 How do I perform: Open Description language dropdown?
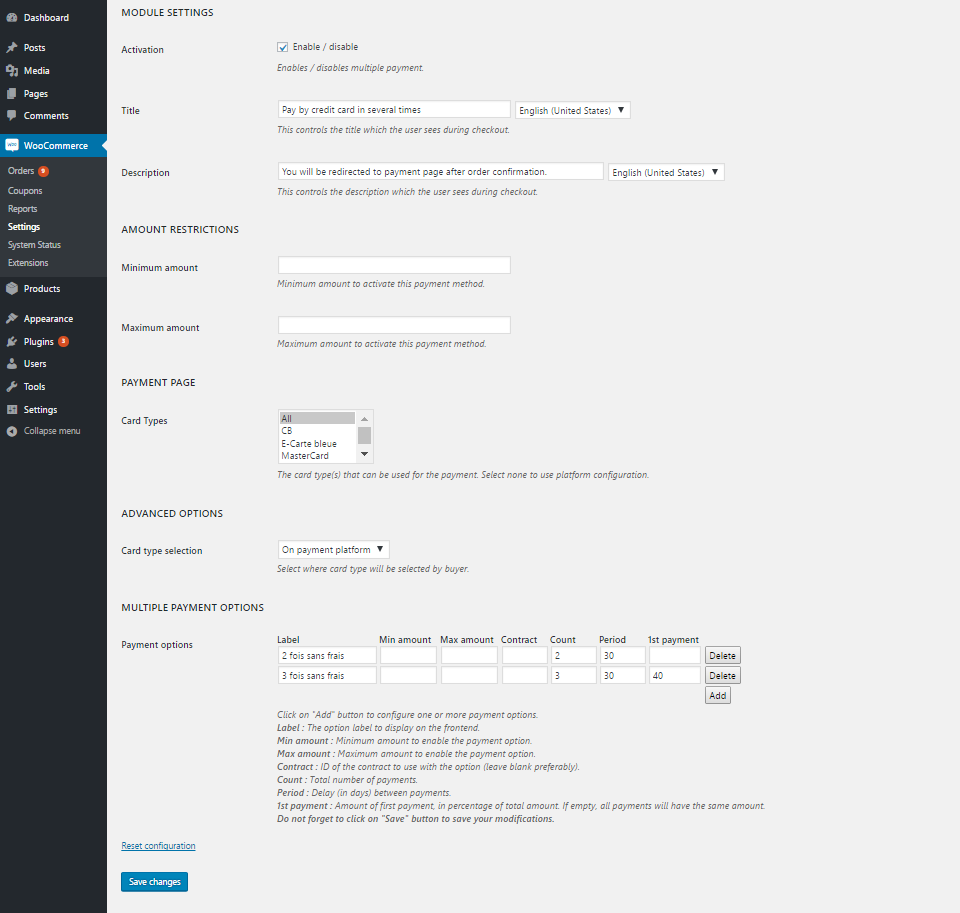click(666, 172)
